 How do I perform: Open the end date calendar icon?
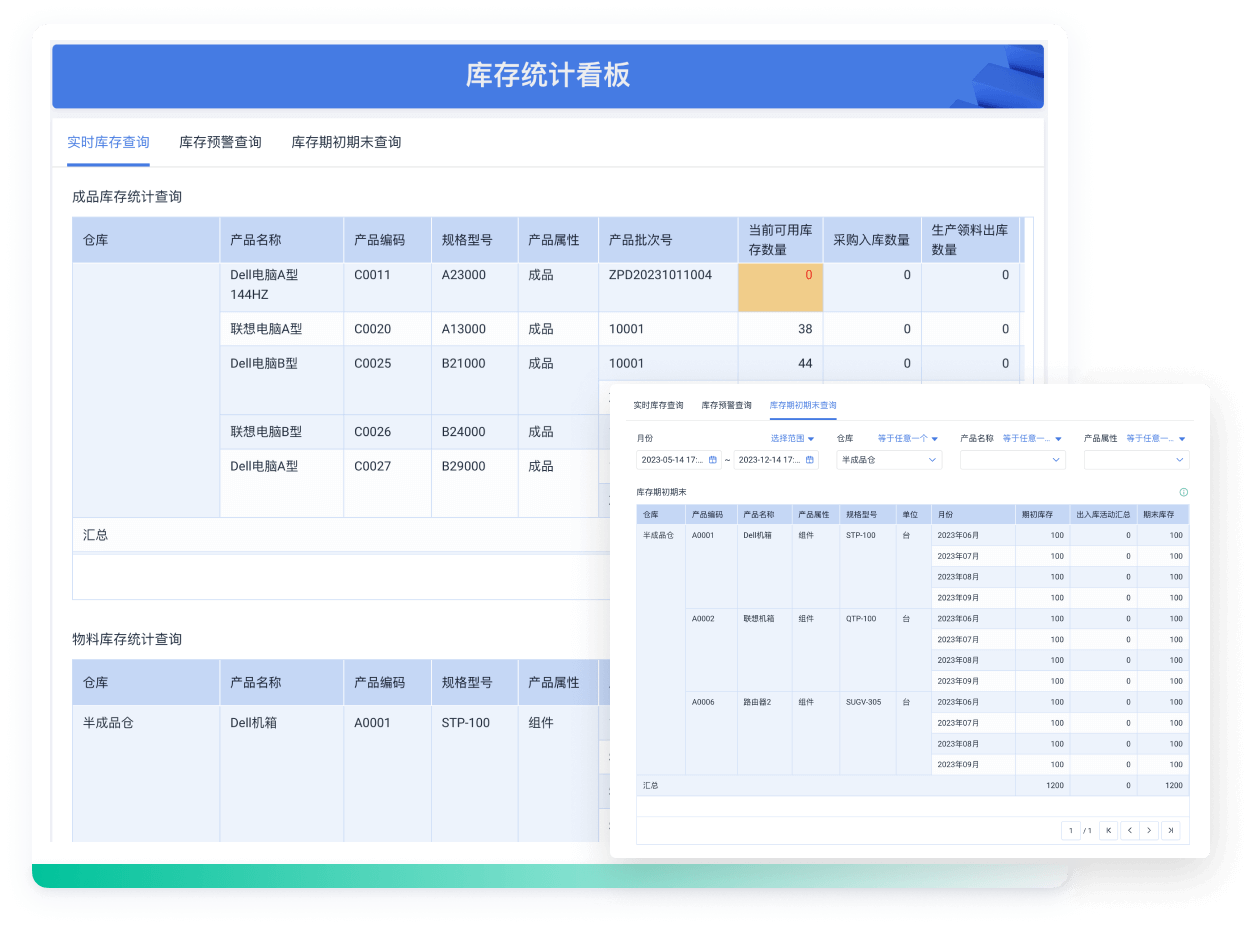click(x=810, y=460)
